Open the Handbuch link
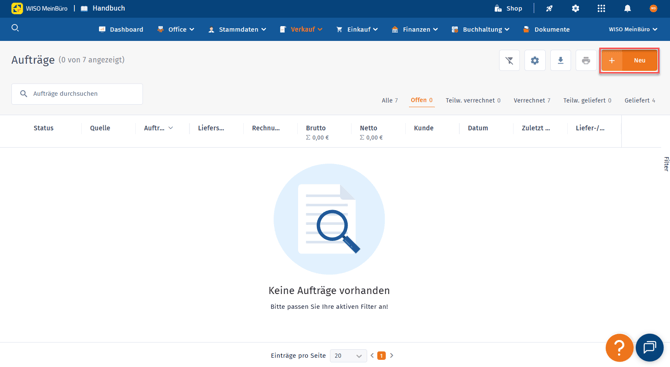This screenshot has width=670, height=367. point(103,8)
